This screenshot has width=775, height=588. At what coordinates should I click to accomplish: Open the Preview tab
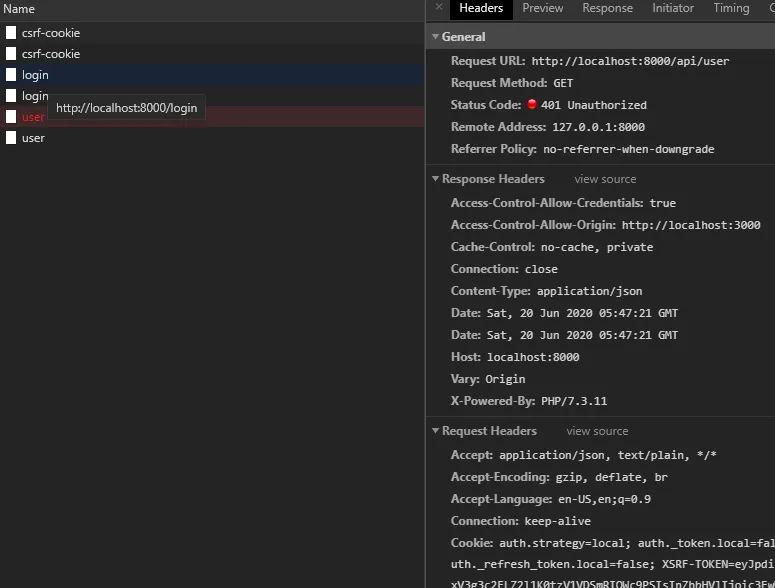pyautogui.click(x=543, y=8)
